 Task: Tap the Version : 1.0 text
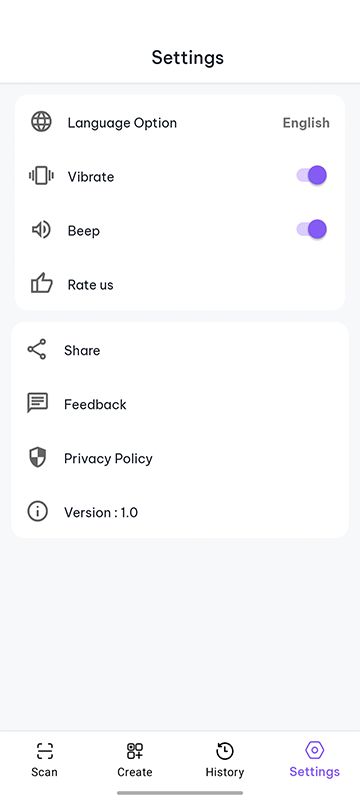pyautogui.click(x=101, y=512)
